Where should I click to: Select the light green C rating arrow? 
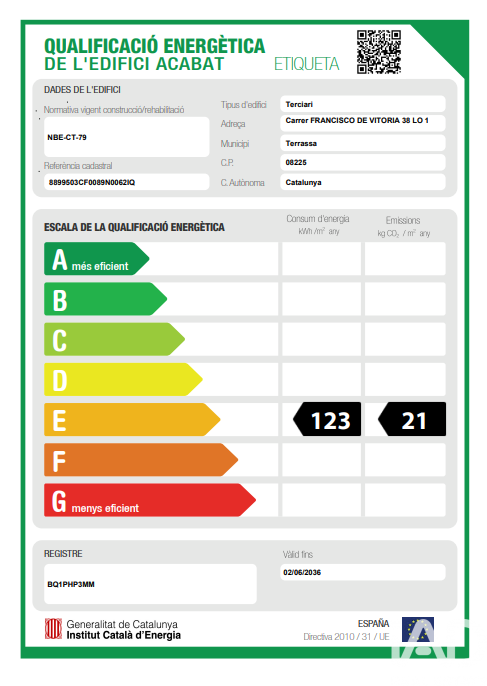coord(114,339)
